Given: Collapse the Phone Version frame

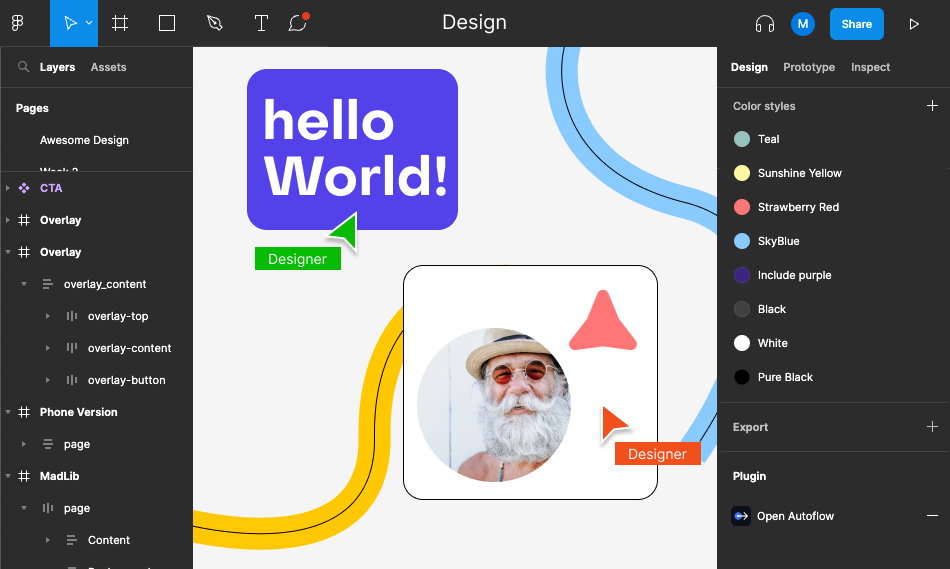Looking at the screenshot, I should [x=8, y=412].
